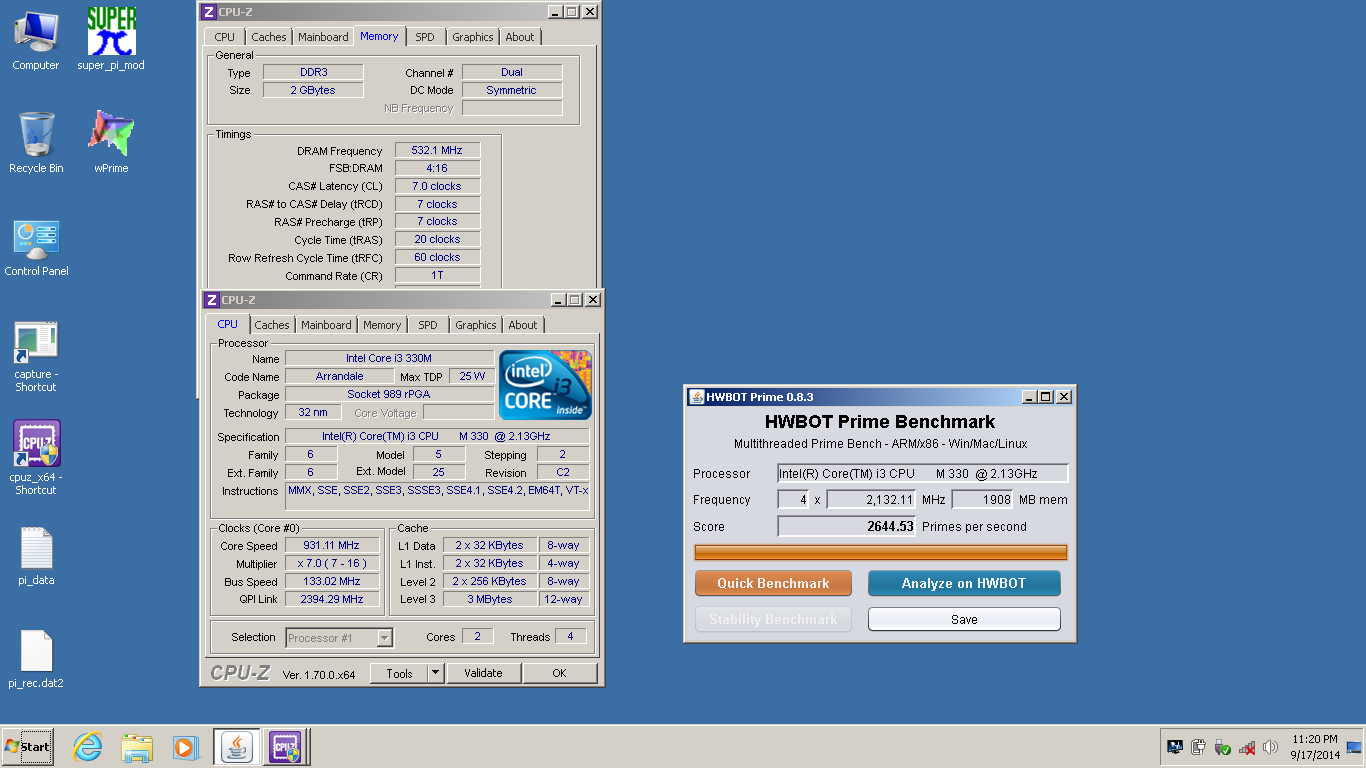Click the CPU-Z taskbar icon

tap(284, 747)
